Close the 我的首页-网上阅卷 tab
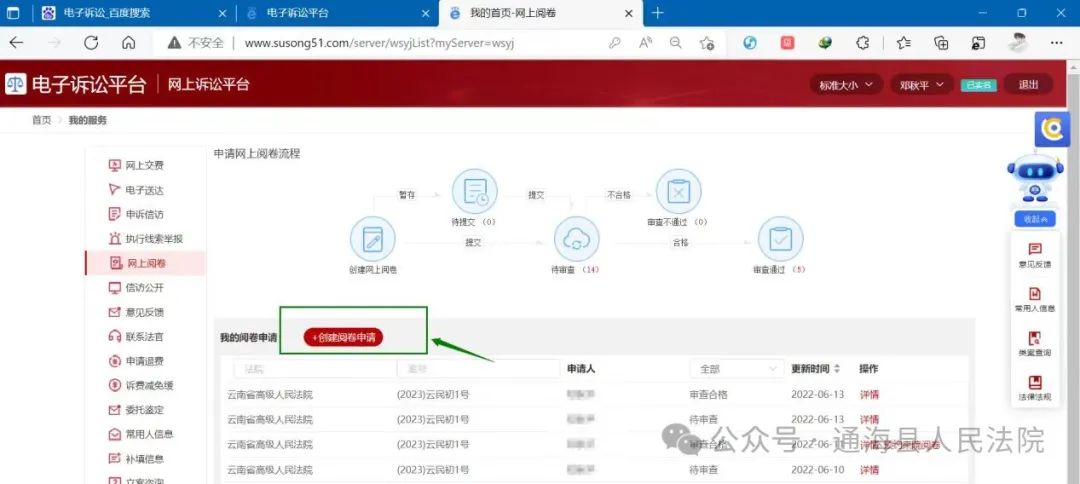Image resolution: width=1080 pixels, height=484 pixels. coord(628,13)
